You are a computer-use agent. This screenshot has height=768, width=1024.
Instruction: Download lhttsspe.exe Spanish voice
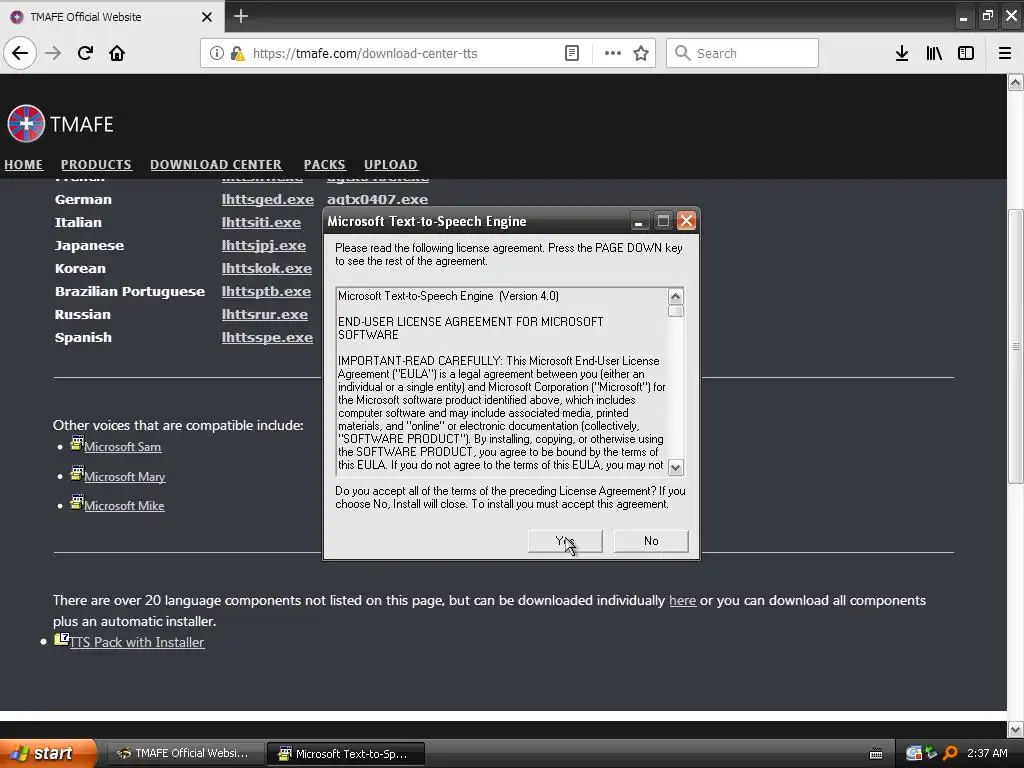(267, 338)
